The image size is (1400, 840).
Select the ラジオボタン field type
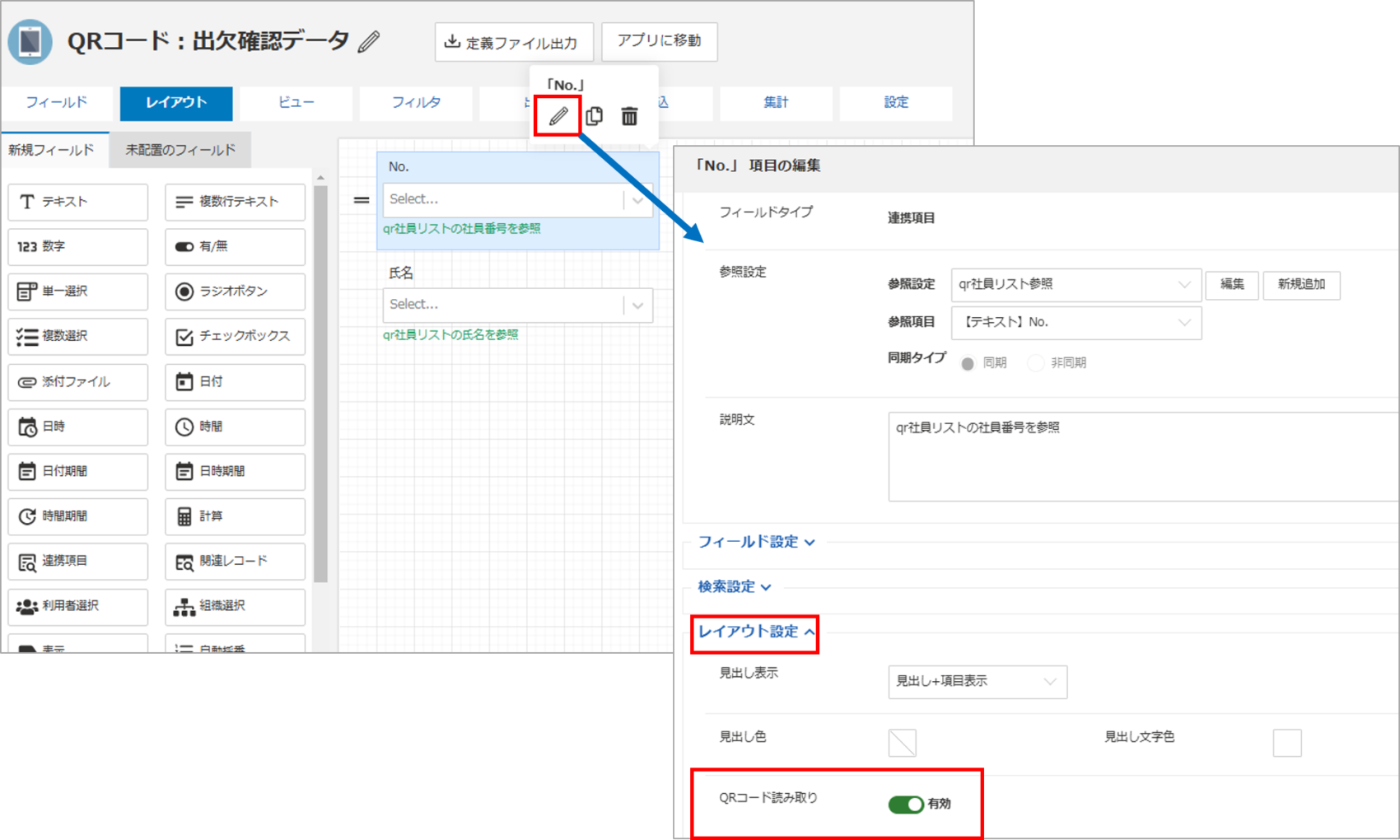click(235, 292)
